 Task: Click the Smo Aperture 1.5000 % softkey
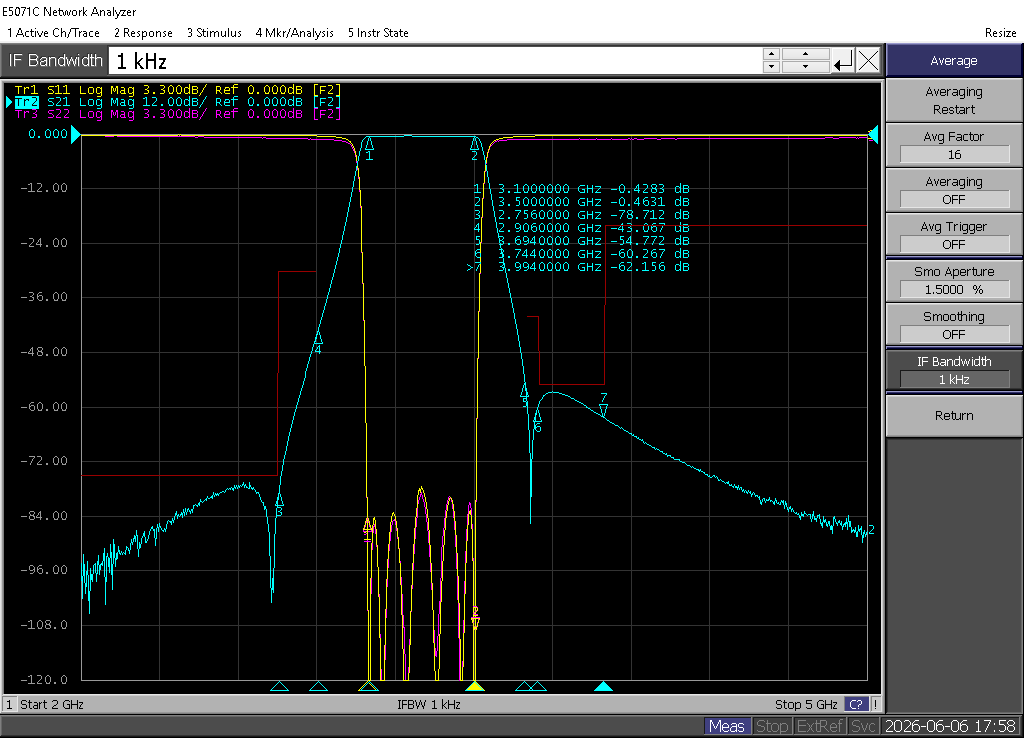pos(954,280)
